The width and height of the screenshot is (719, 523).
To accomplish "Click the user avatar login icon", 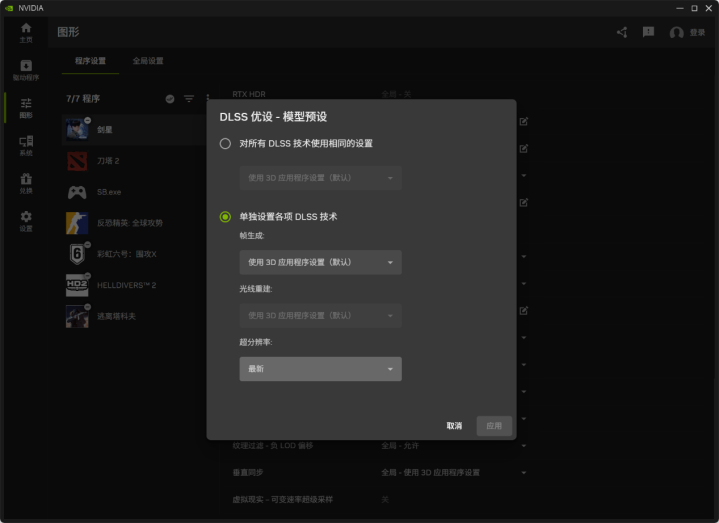I will 676,33.
